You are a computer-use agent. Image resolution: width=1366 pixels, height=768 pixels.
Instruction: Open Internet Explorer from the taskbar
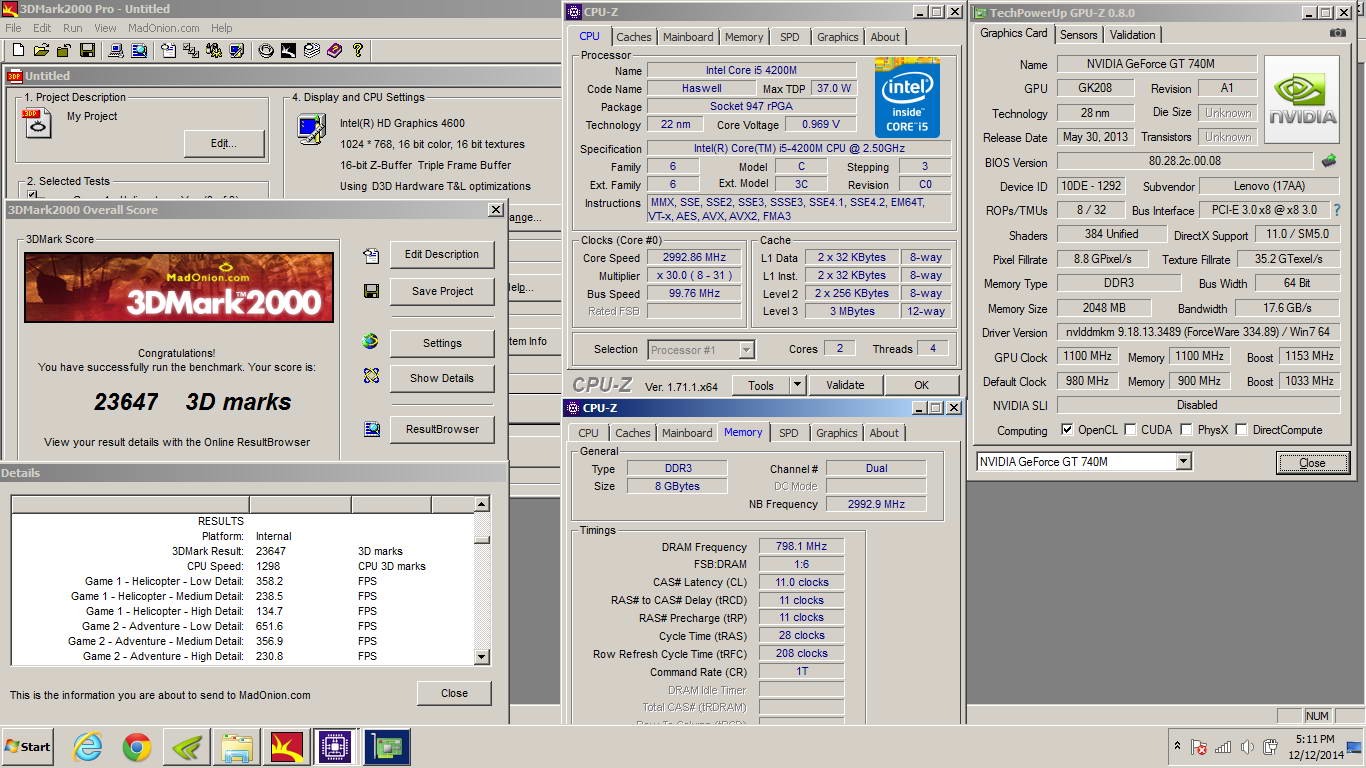(88, 747)
